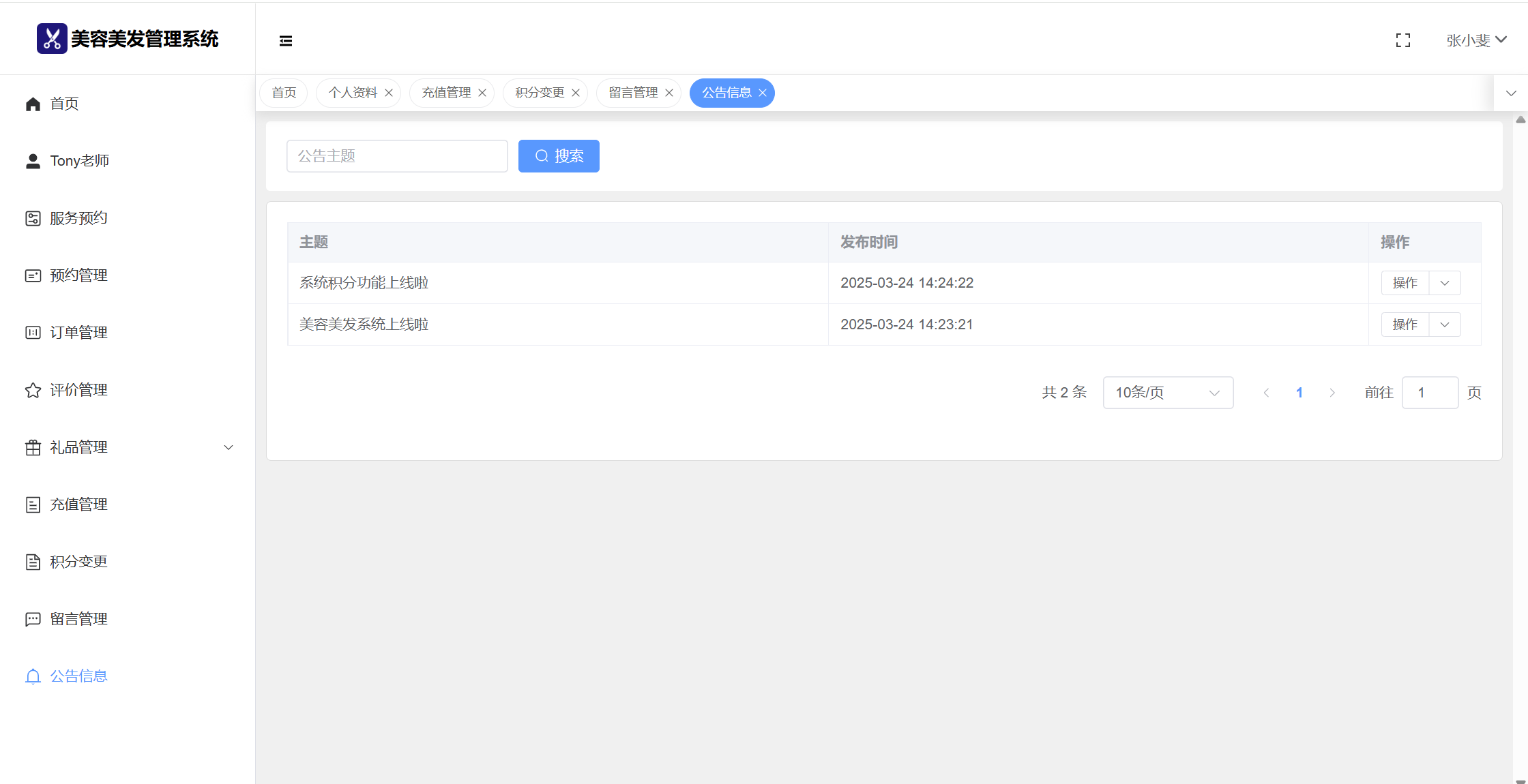This screenshot has height=784, width=1528.
Task: Open Tony老师 user icon menu item
Action: click(33, 161)
